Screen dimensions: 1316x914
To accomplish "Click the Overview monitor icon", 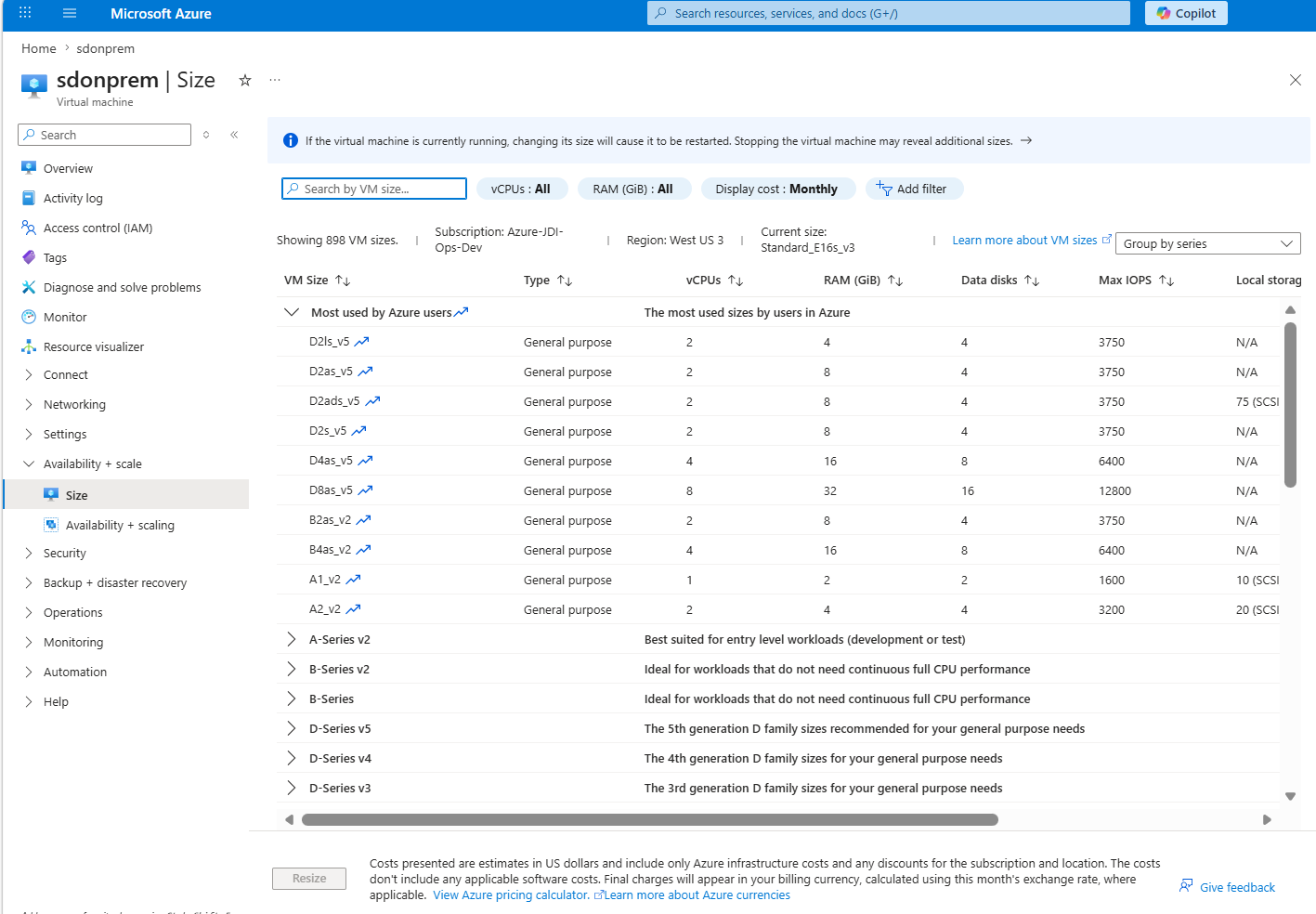I will (29, 168).
